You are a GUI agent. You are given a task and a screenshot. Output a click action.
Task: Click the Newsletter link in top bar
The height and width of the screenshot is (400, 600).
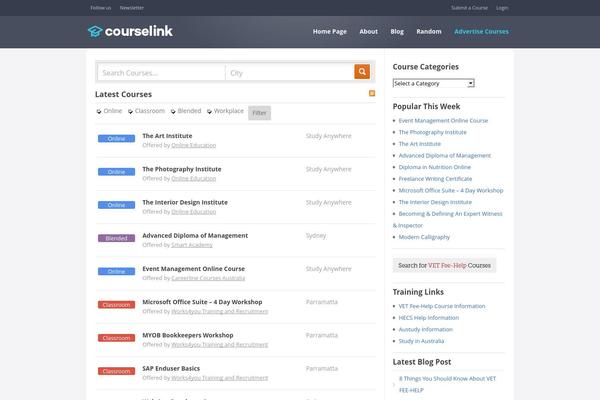[x=132, y=8]
